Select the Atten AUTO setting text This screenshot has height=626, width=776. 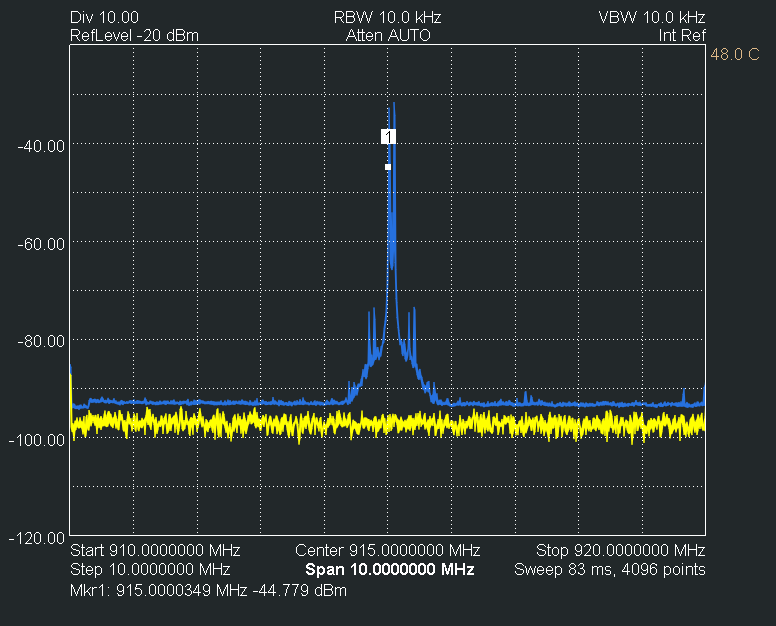coord(388,36)
